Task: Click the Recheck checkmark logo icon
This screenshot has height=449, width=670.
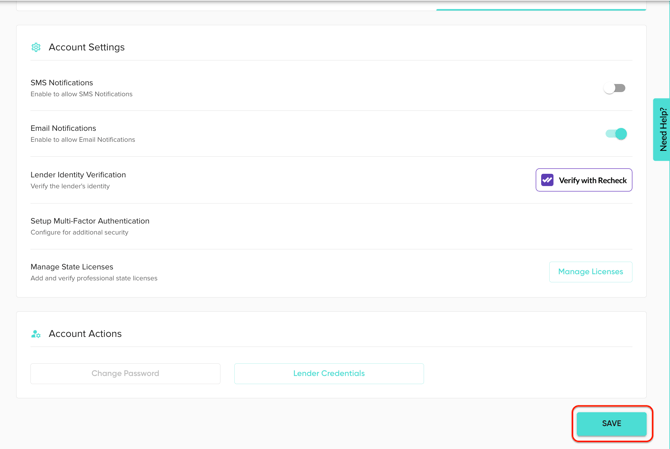Action: click(547, 180)
